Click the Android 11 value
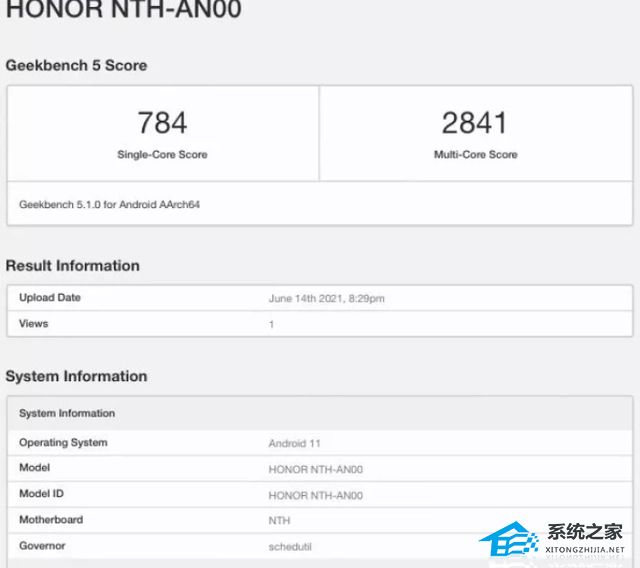This screenshot has height=568, width=640. [x=294, y=444]
